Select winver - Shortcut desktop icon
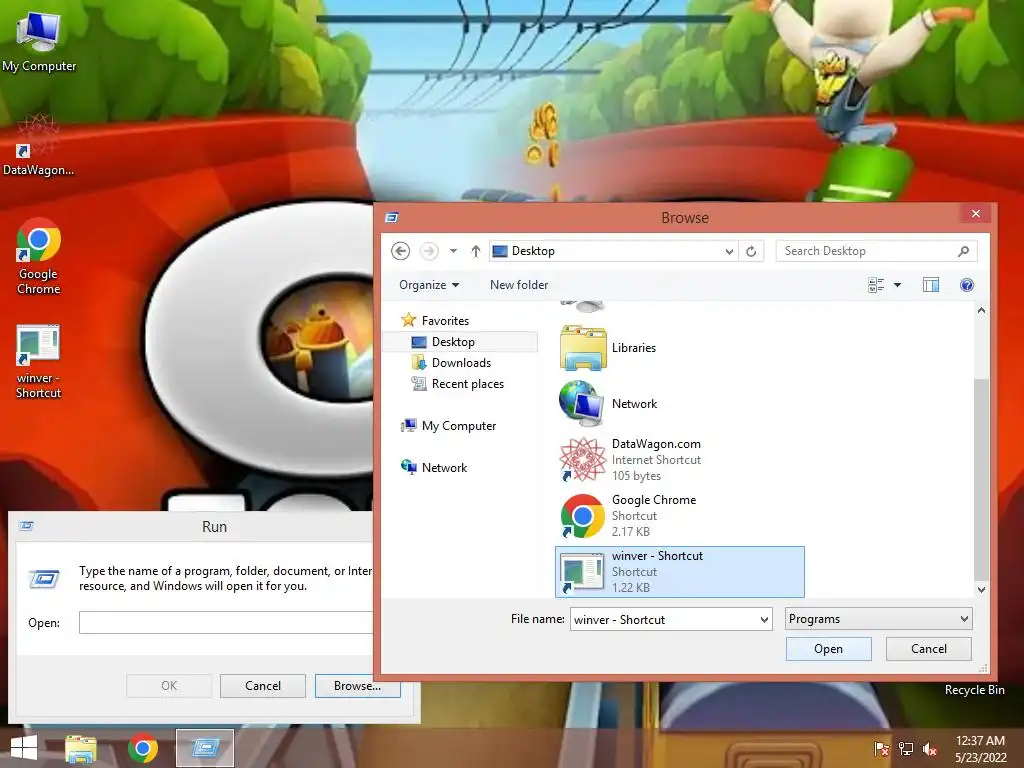The width and height of the screenshot is (1024, 768). [39, 361]
